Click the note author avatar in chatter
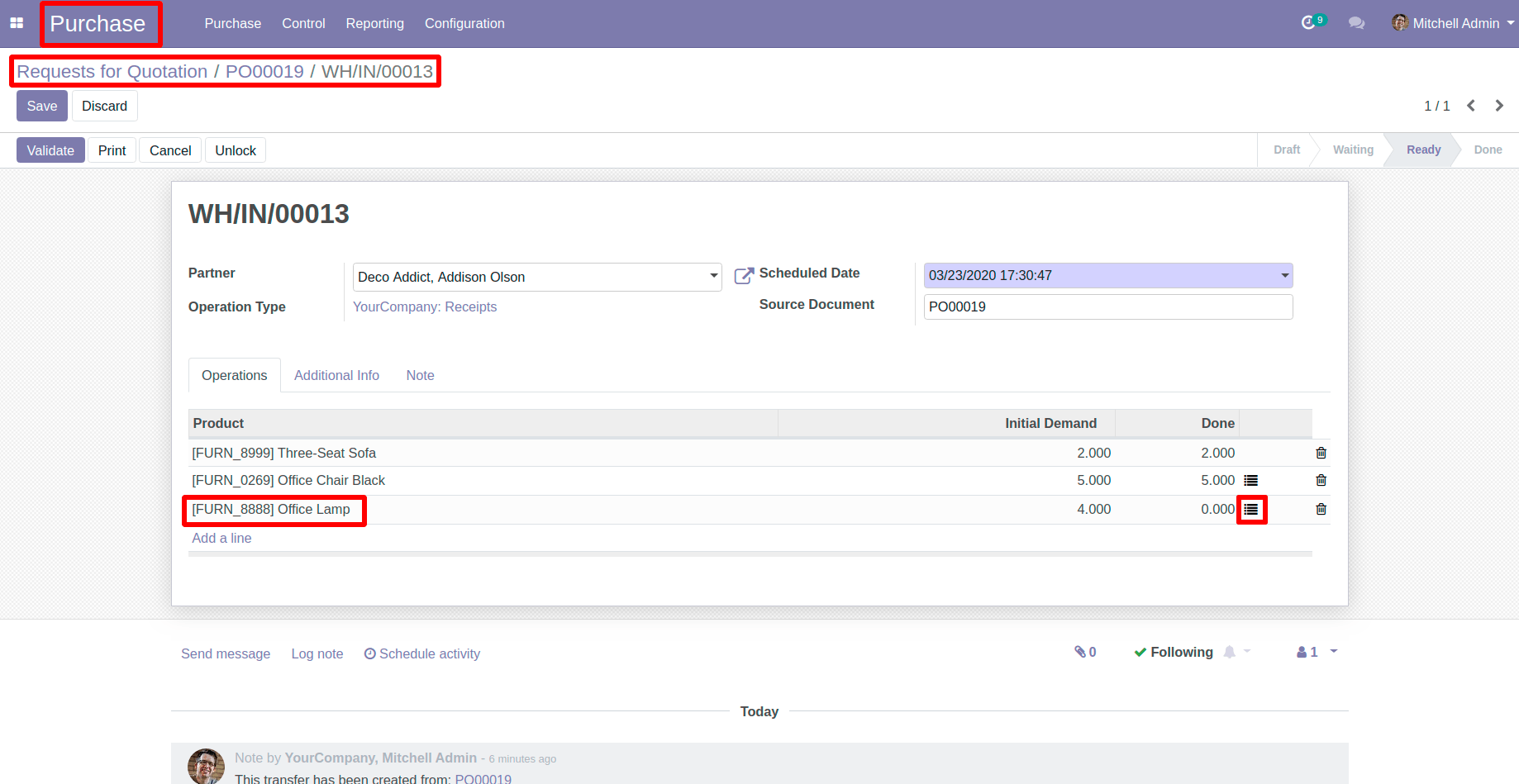The image size is (1519, 784). coord(206,766)
